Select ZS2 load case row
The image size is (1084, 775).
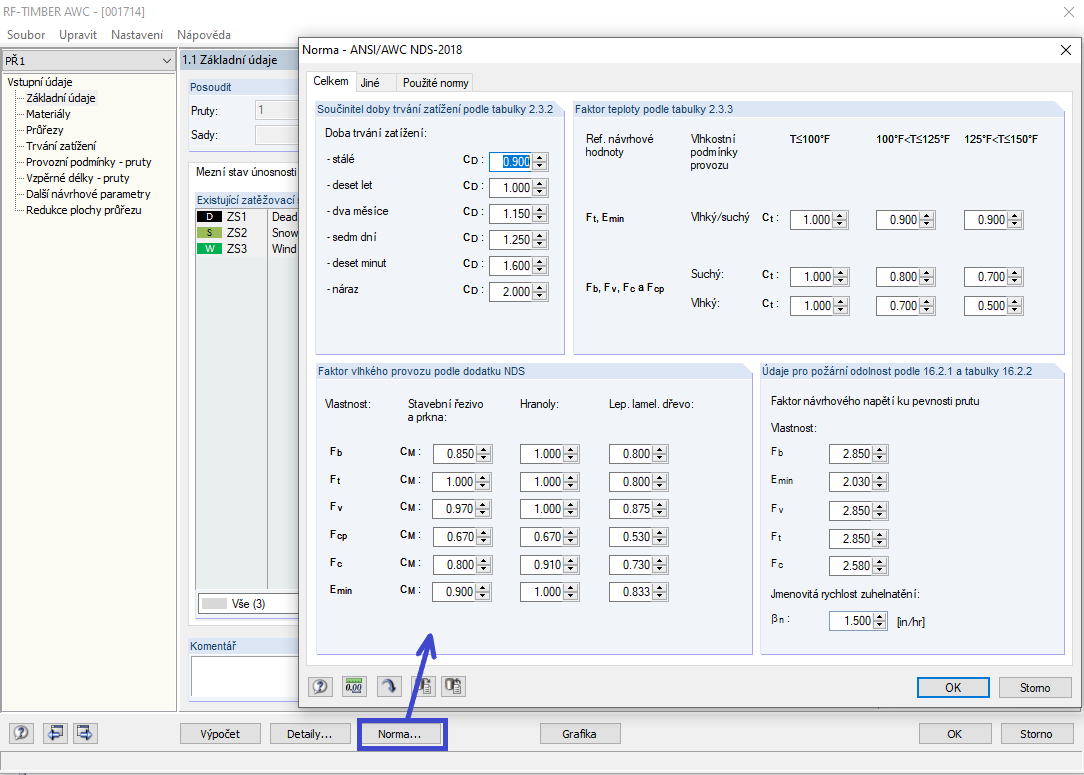pyautogui.click(x=247, y=233)
